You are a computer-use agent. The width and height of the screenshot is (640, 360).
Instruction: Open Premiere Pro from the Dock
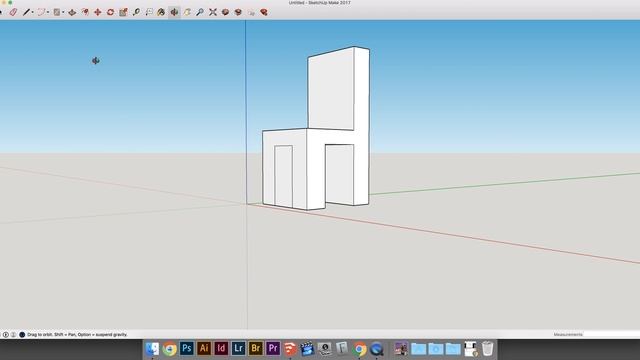(273, 349)
